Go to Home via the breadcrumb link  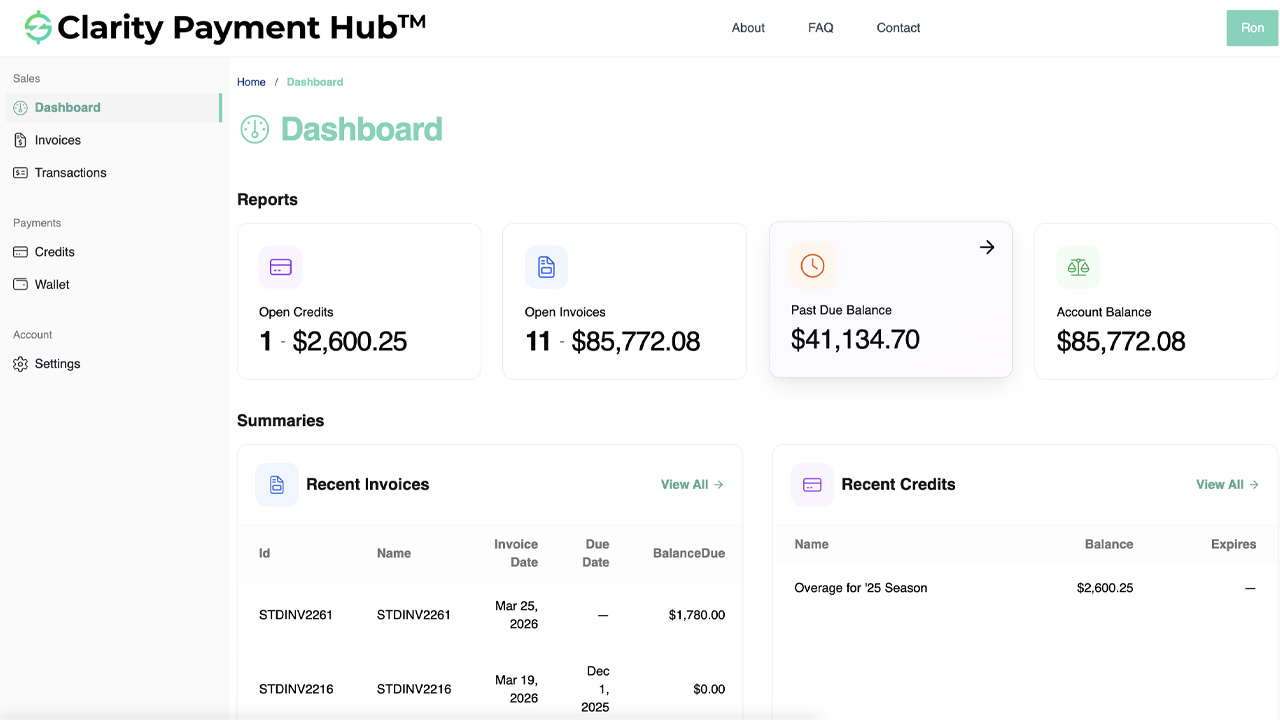click(x=251, y=81)
